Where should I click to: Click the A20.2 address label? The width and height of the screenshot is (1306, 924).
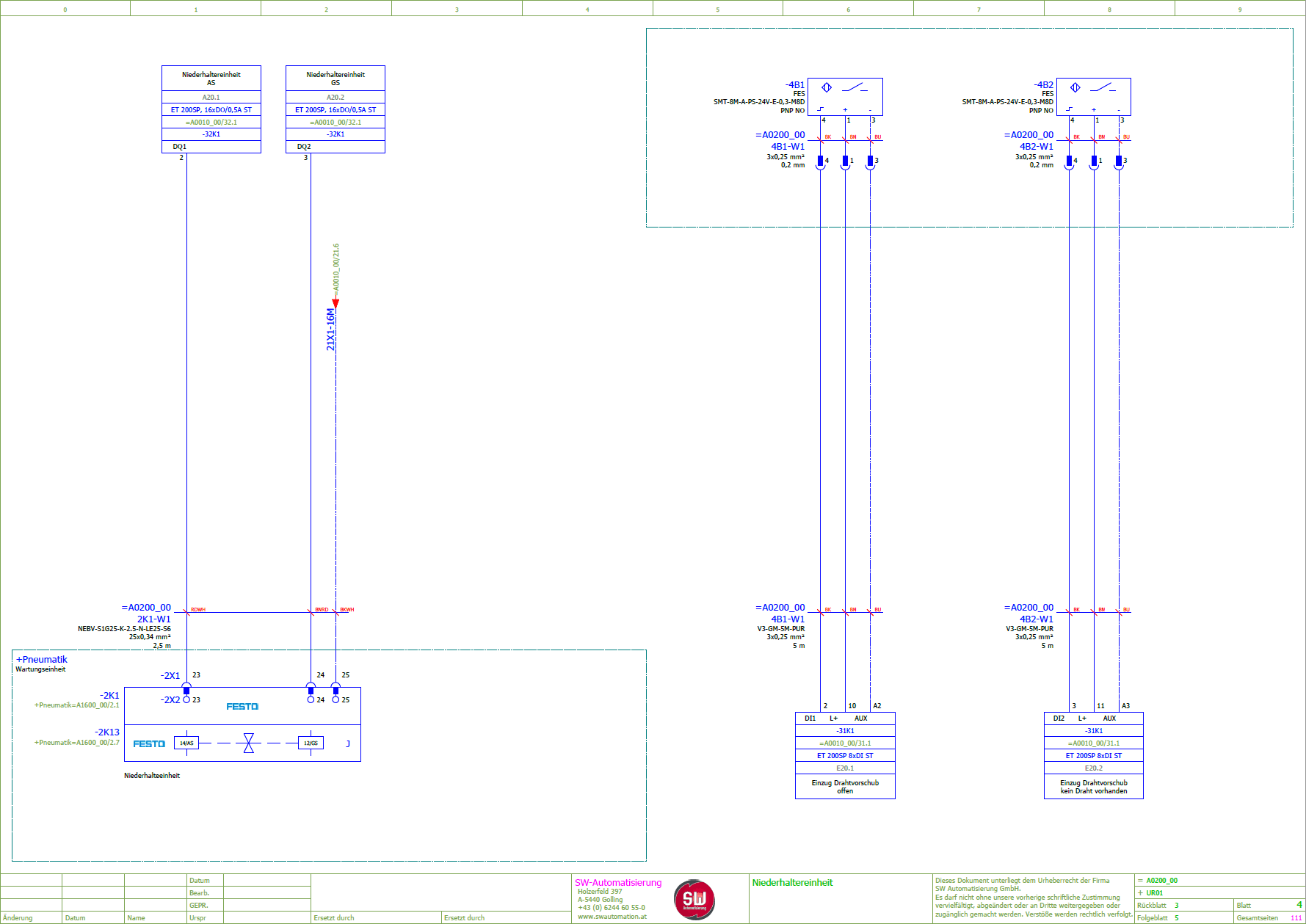point(335,98)
